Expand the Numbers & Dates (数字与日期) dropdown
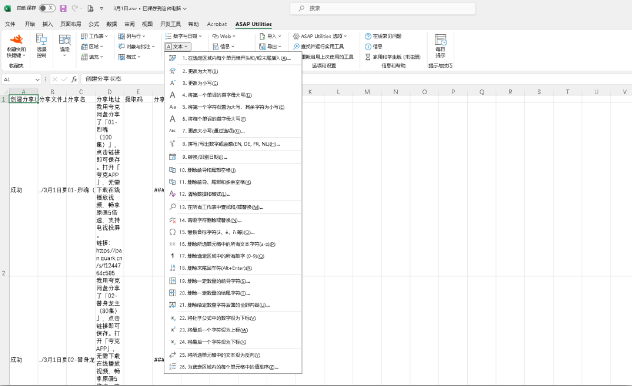The height and width of the screenshot is (386, 632). (183, 36)
